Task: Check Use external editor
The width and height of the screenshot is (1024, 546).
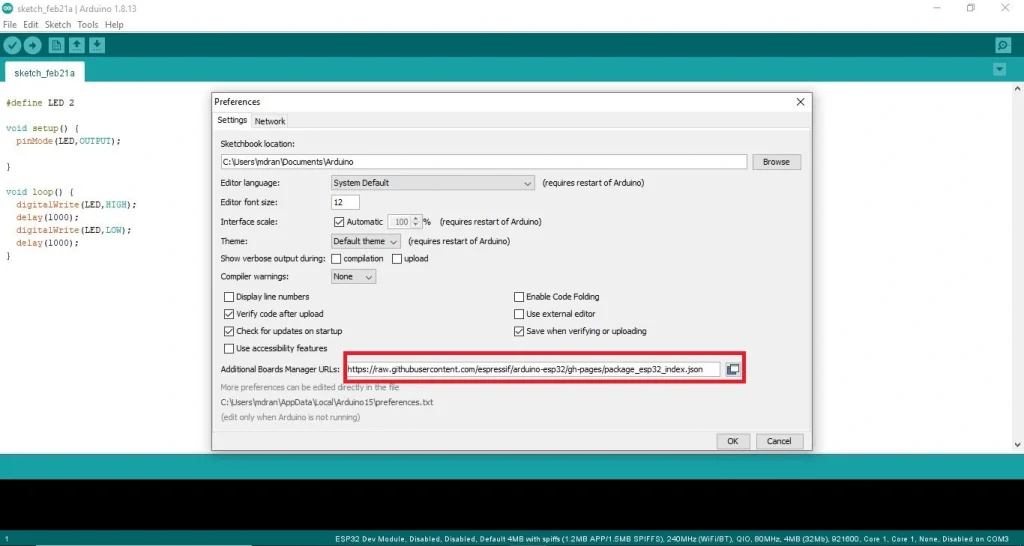Action: point(519,314)
